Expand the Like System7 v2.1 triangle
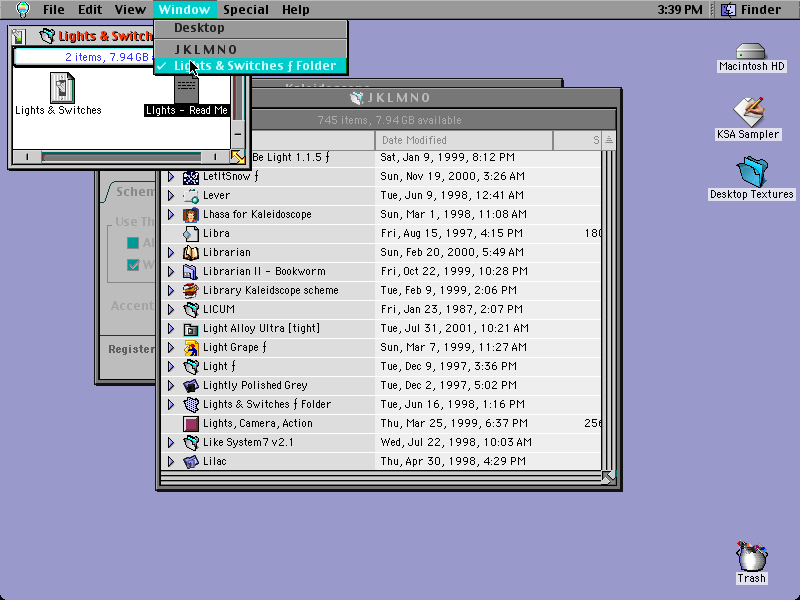This screenshot has width=800, height=600. pyautogui.click(x=171, y=442)
